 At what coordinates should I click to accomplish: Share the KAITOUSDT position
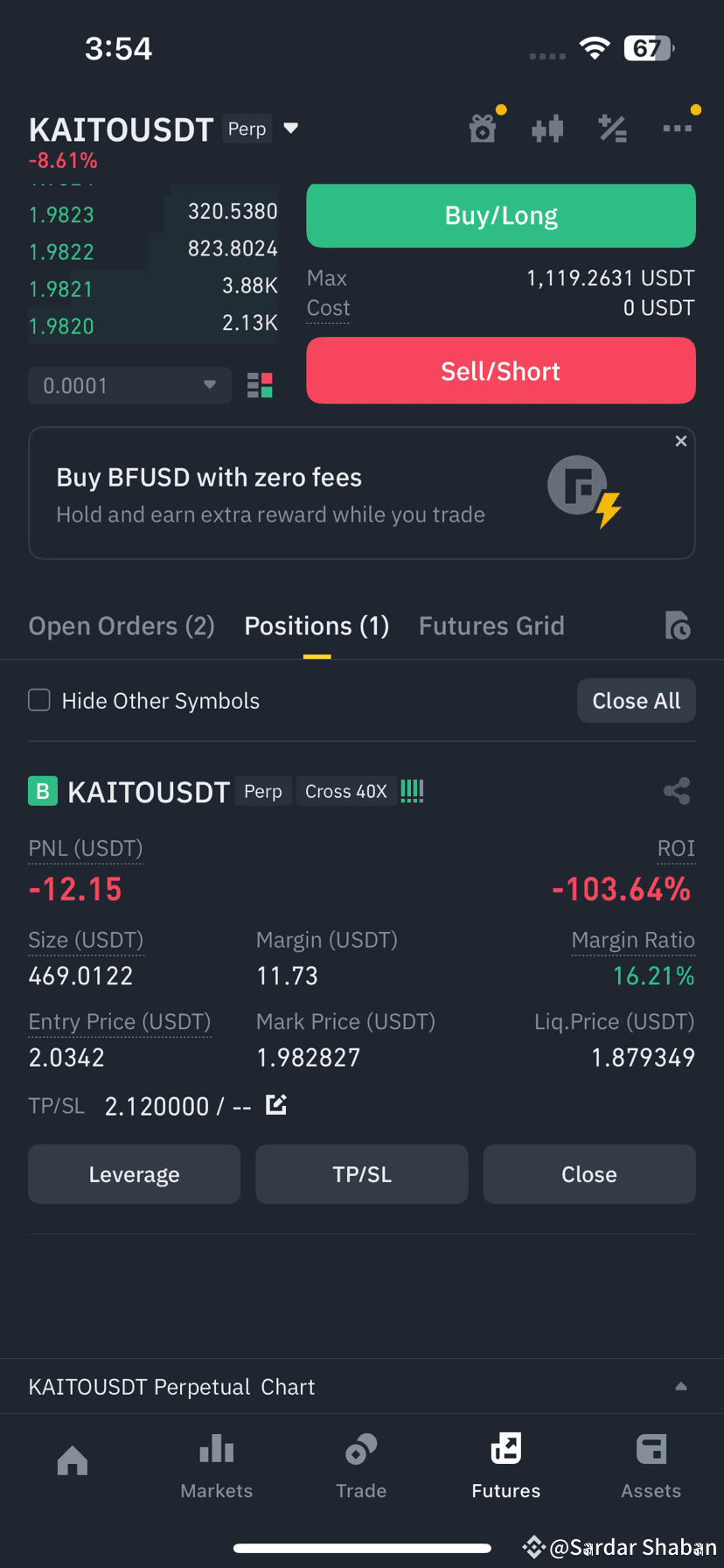tap(677, 791)
